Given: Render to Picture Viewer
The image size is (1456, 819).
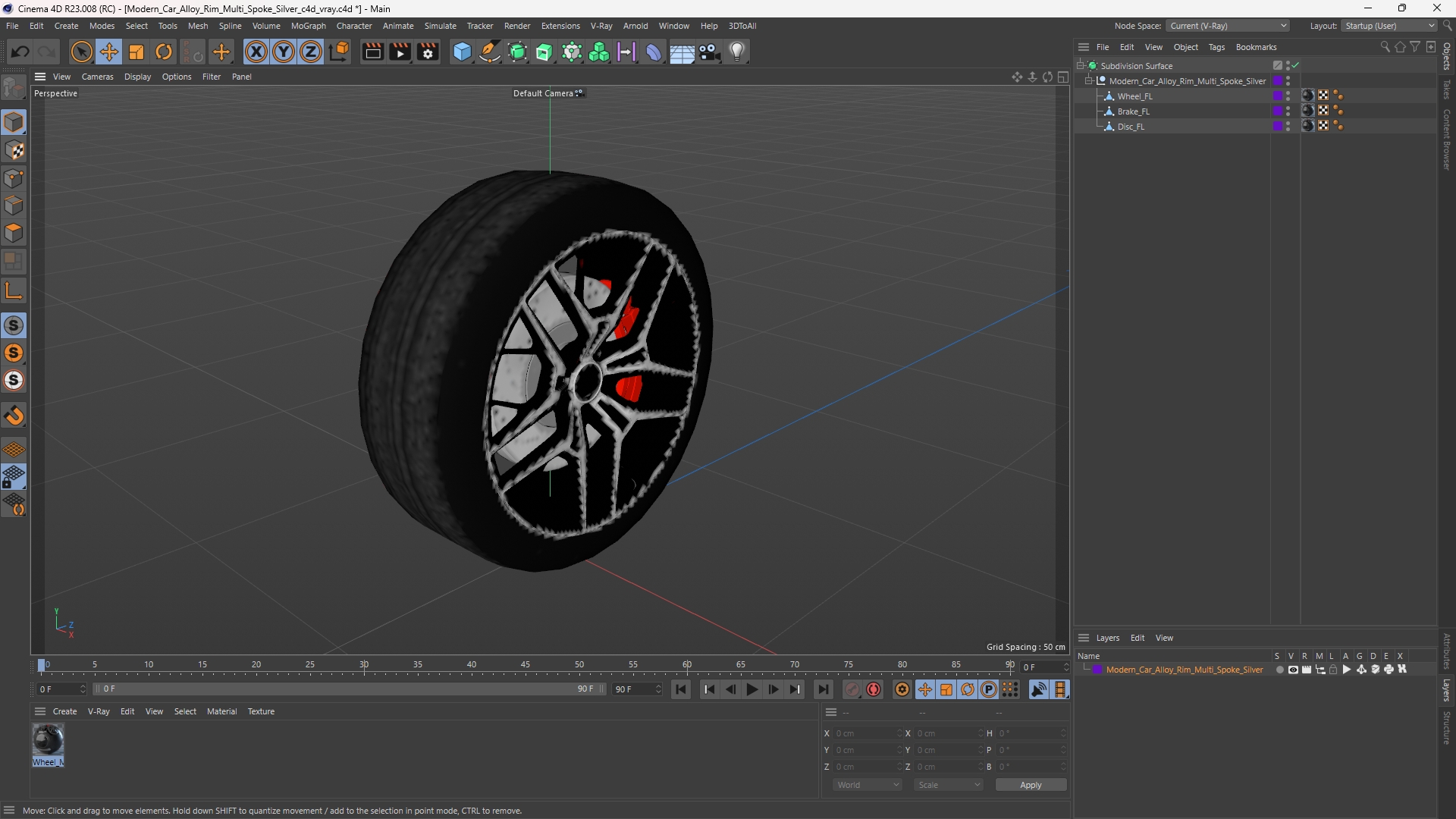Looking at the screenshot, I should [x=400, y=52].
